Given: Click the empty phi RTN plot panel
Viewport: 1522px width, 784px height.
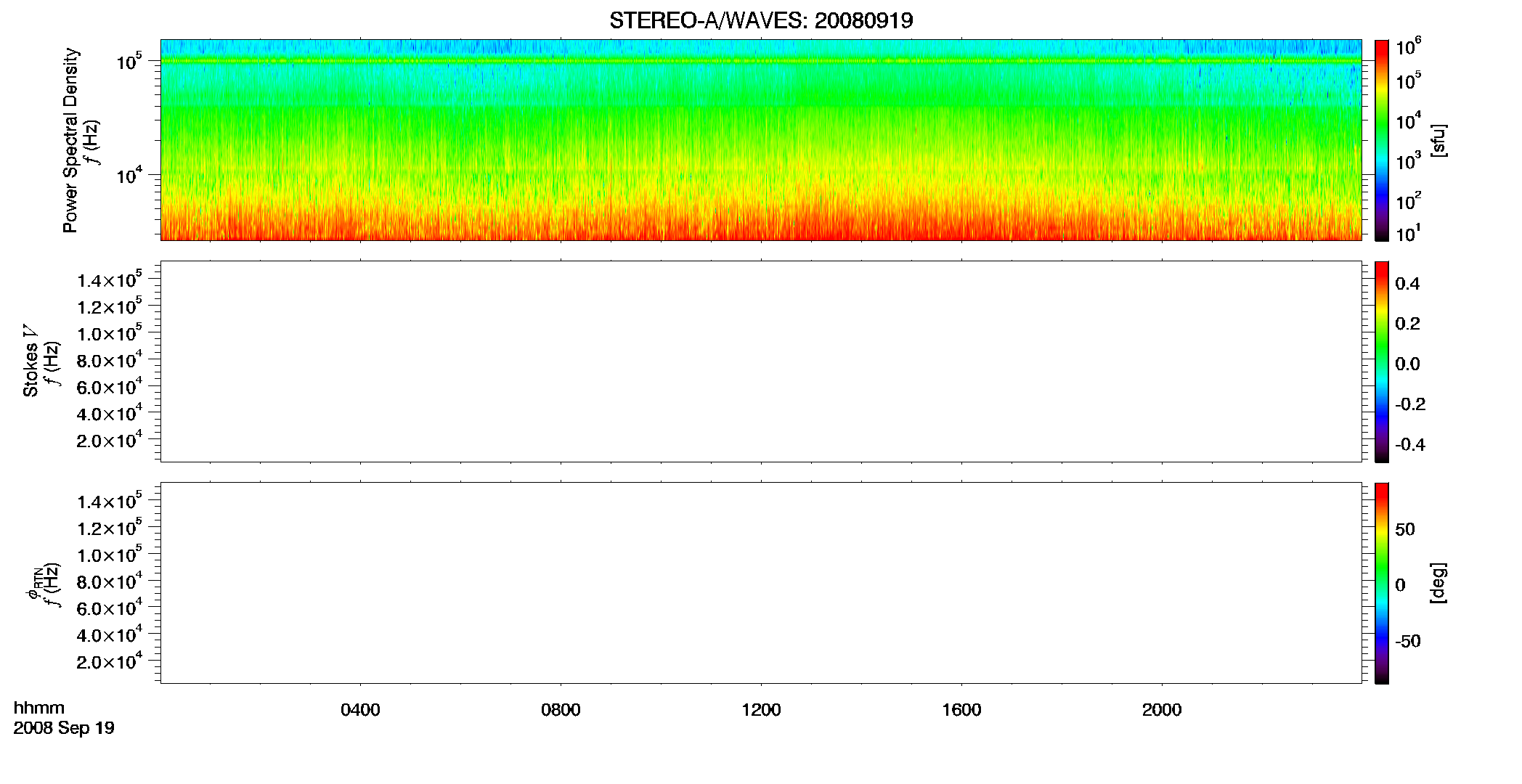Looking at the screenshot, I should [x=761, y=582].
